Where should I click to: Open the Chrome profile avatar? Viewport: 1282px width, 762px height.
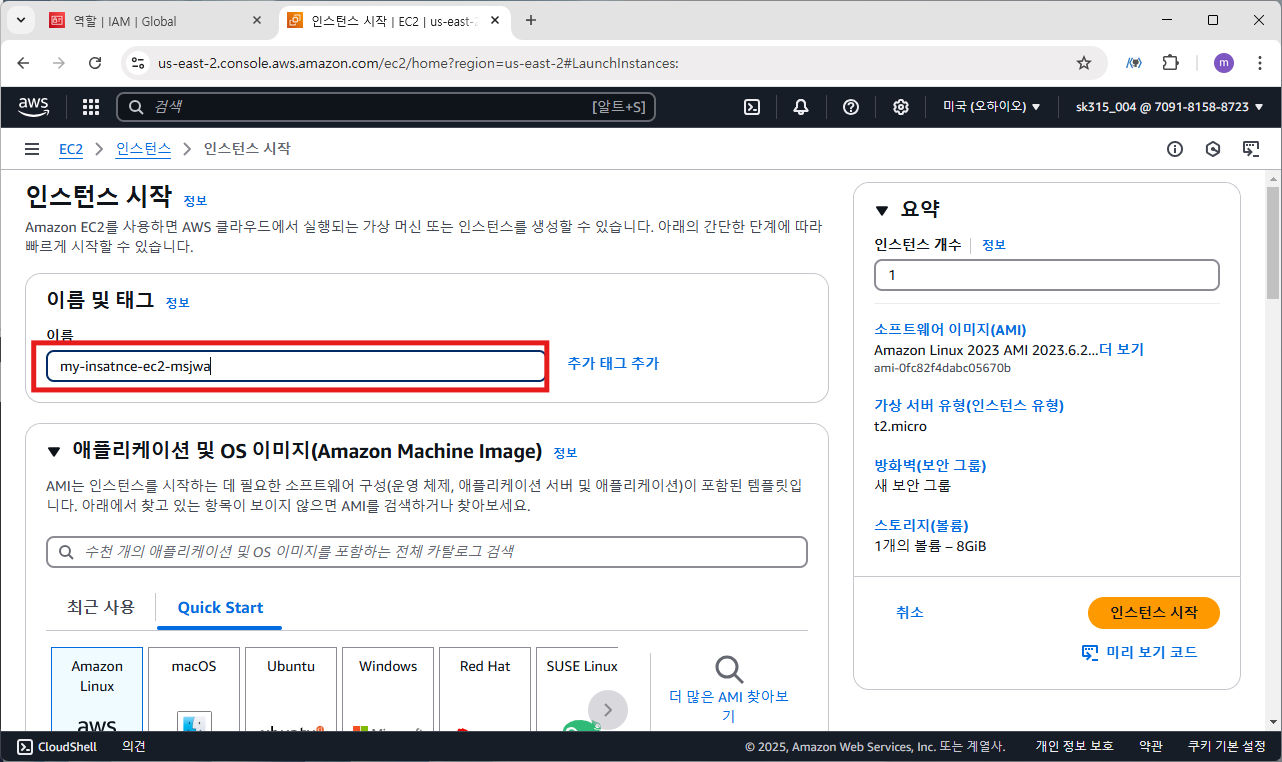[1224, 63]
